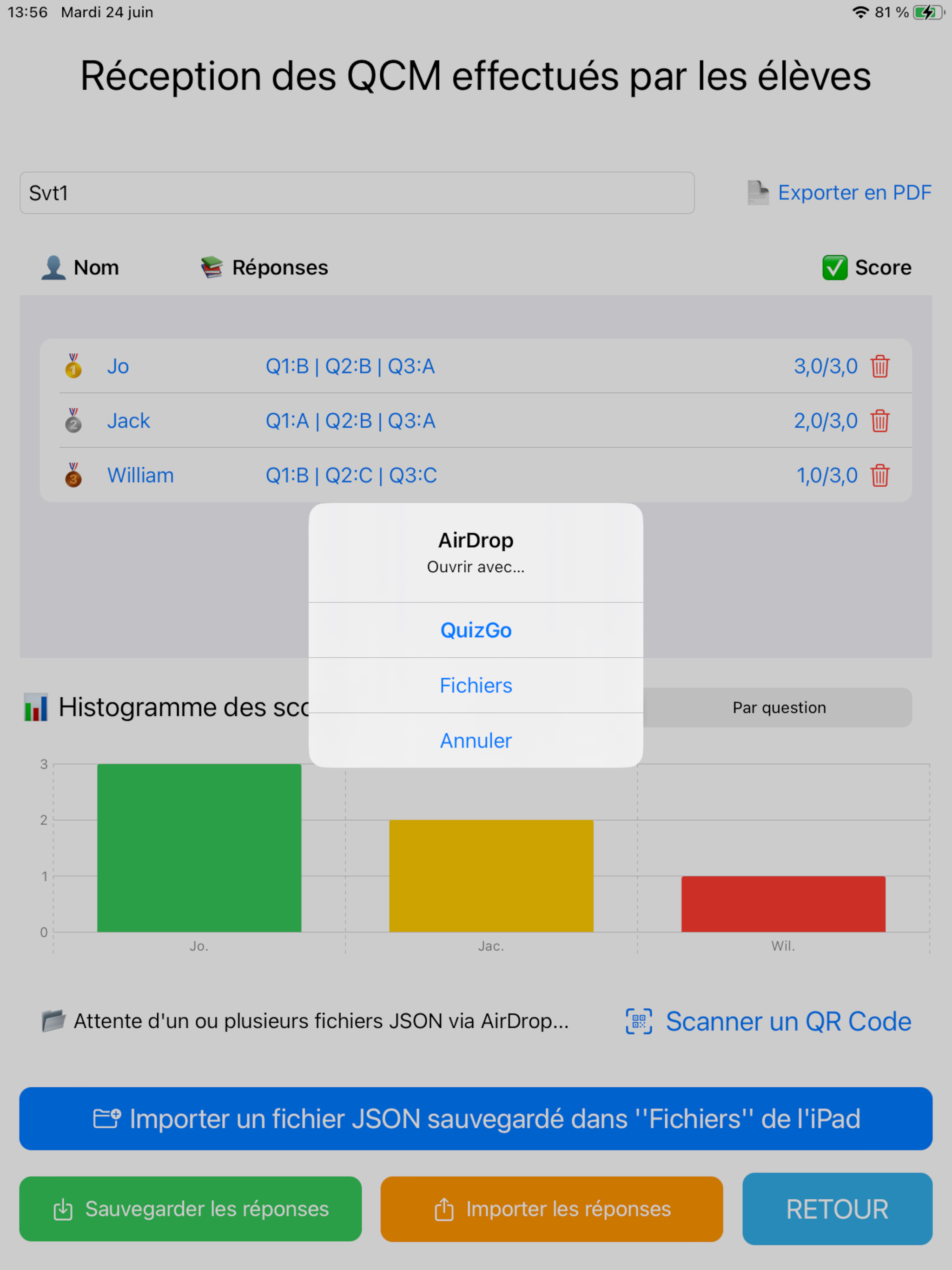Click the QR code scanner icon

click(639, 1022)
